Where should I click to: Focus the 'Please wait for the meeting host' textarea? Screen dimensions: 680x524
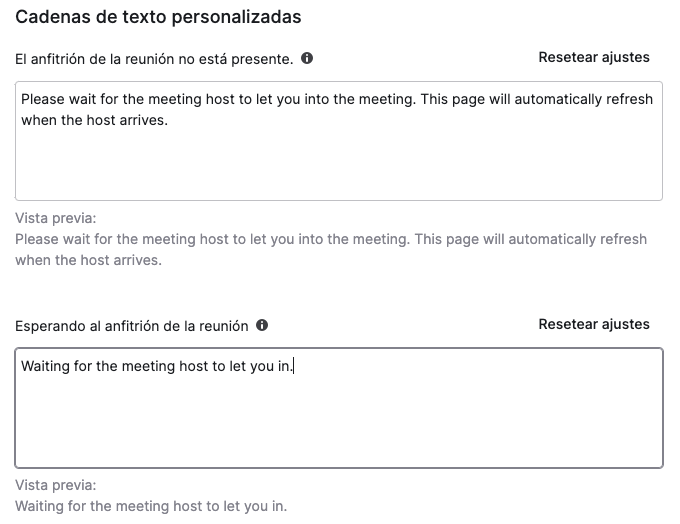coord(339,141)
